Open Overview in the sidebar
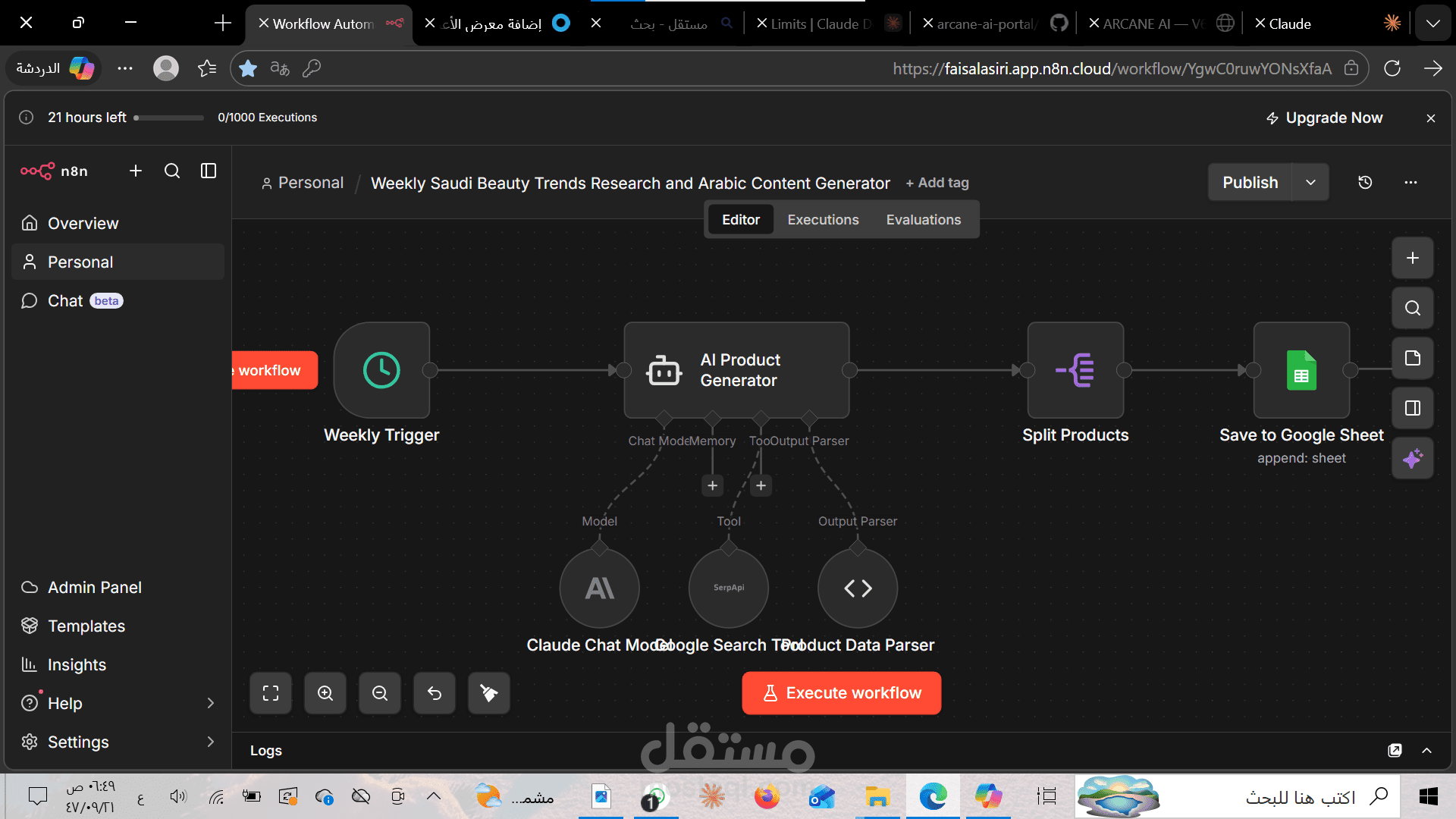The image size is (1456, 819). point(118,223)
